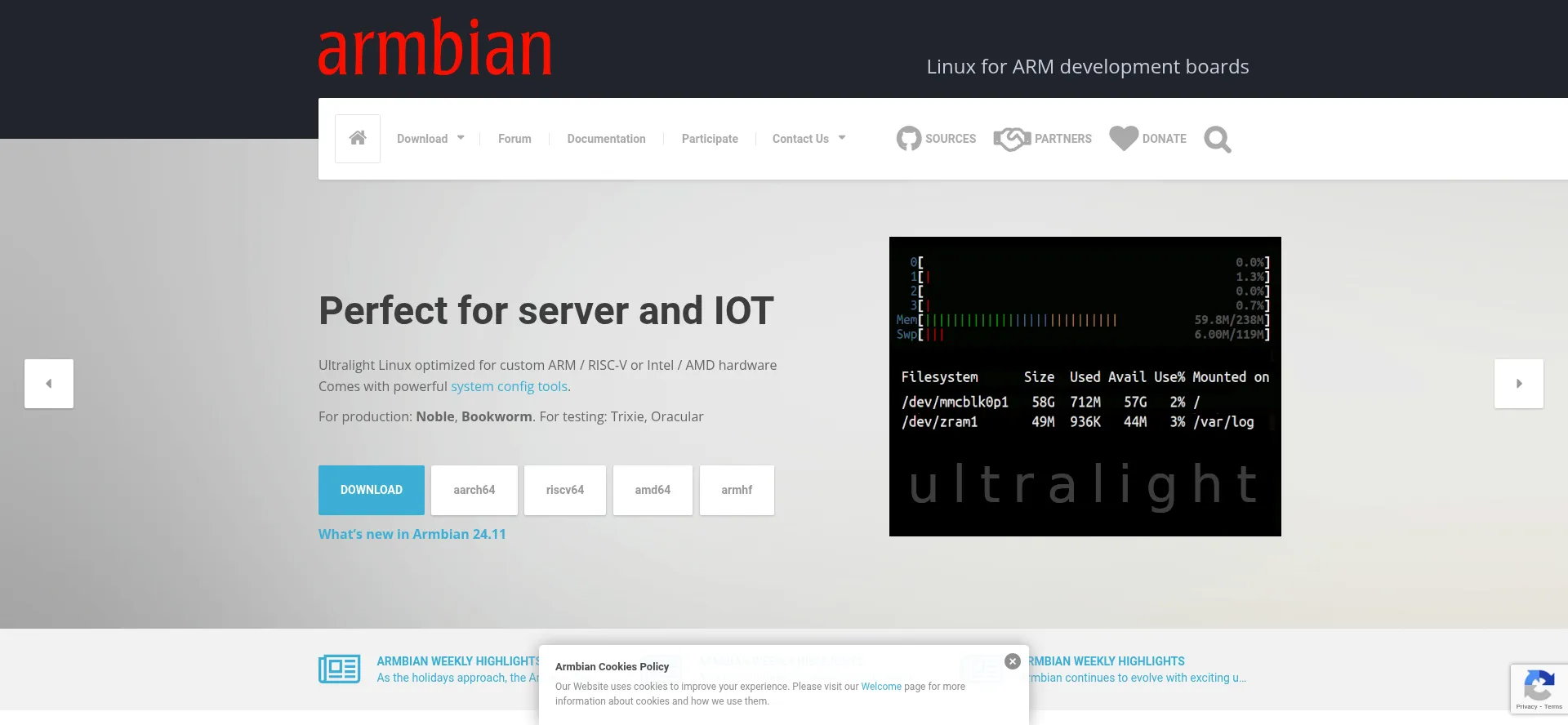Open the Documentation menu item
The image size is (1568, 725).
(x=606, y=139)
